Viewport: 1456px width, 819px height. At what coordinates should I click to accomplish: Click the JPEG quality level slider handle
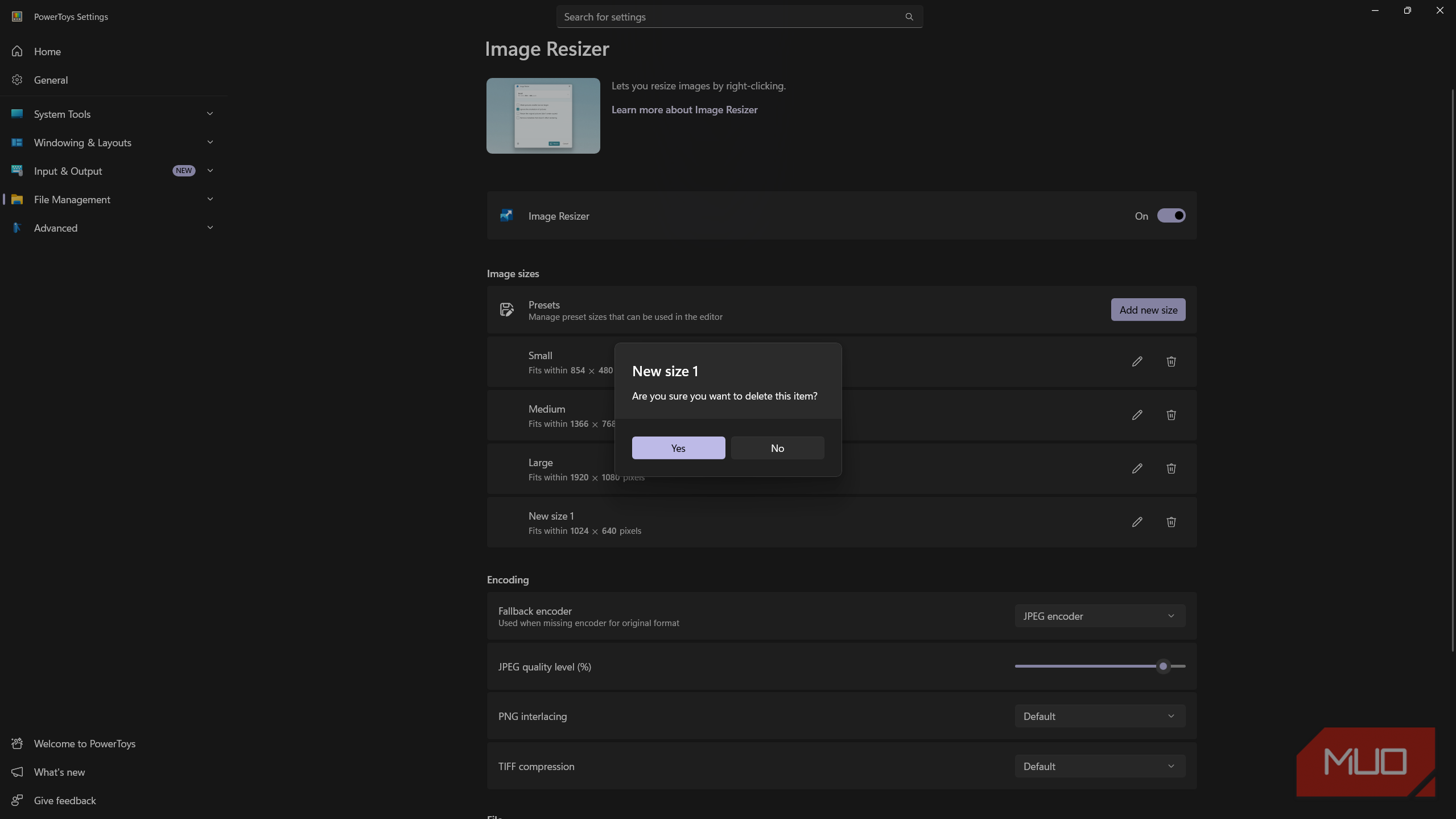[x=1163, y=666]
